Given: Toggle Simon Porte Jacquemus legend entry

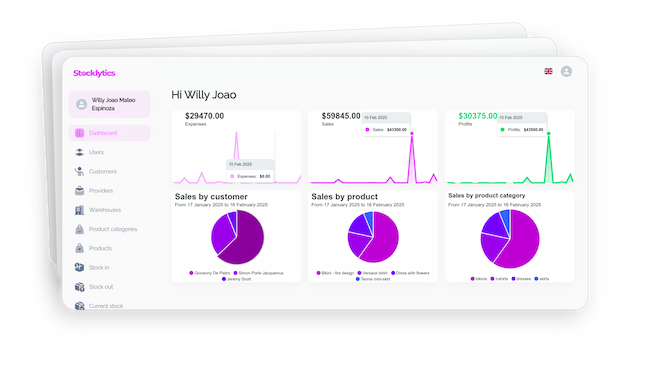Looking at the screenshot, I should point(258,273).
